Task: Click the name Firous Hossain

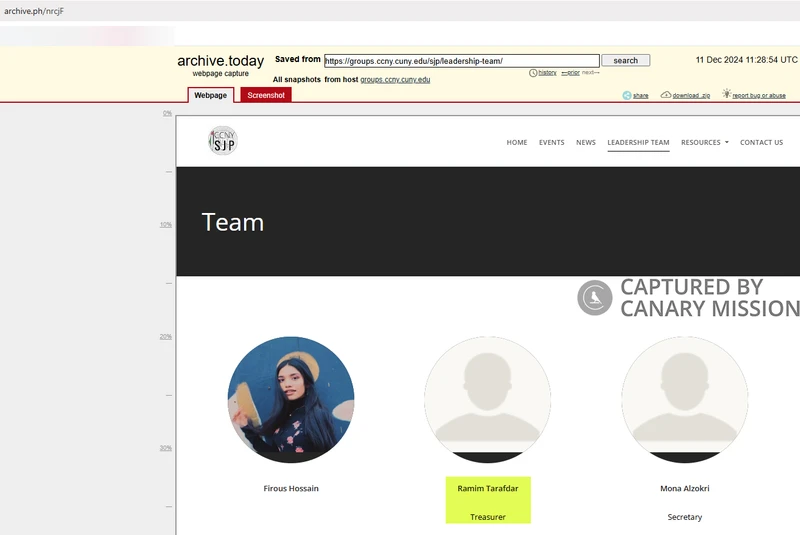Action: pyautogui.click(x=291, y=488)
